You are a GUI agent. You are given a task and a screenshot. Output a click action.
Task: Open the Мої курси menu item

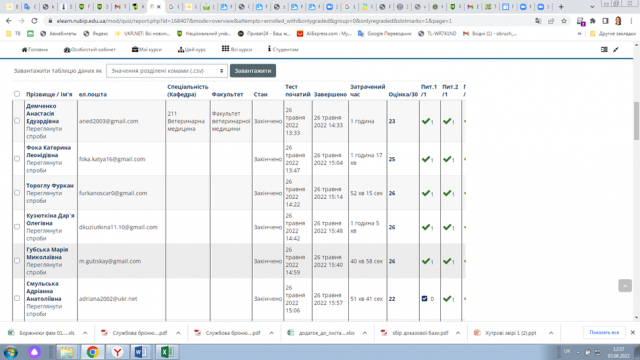(147, 49)
